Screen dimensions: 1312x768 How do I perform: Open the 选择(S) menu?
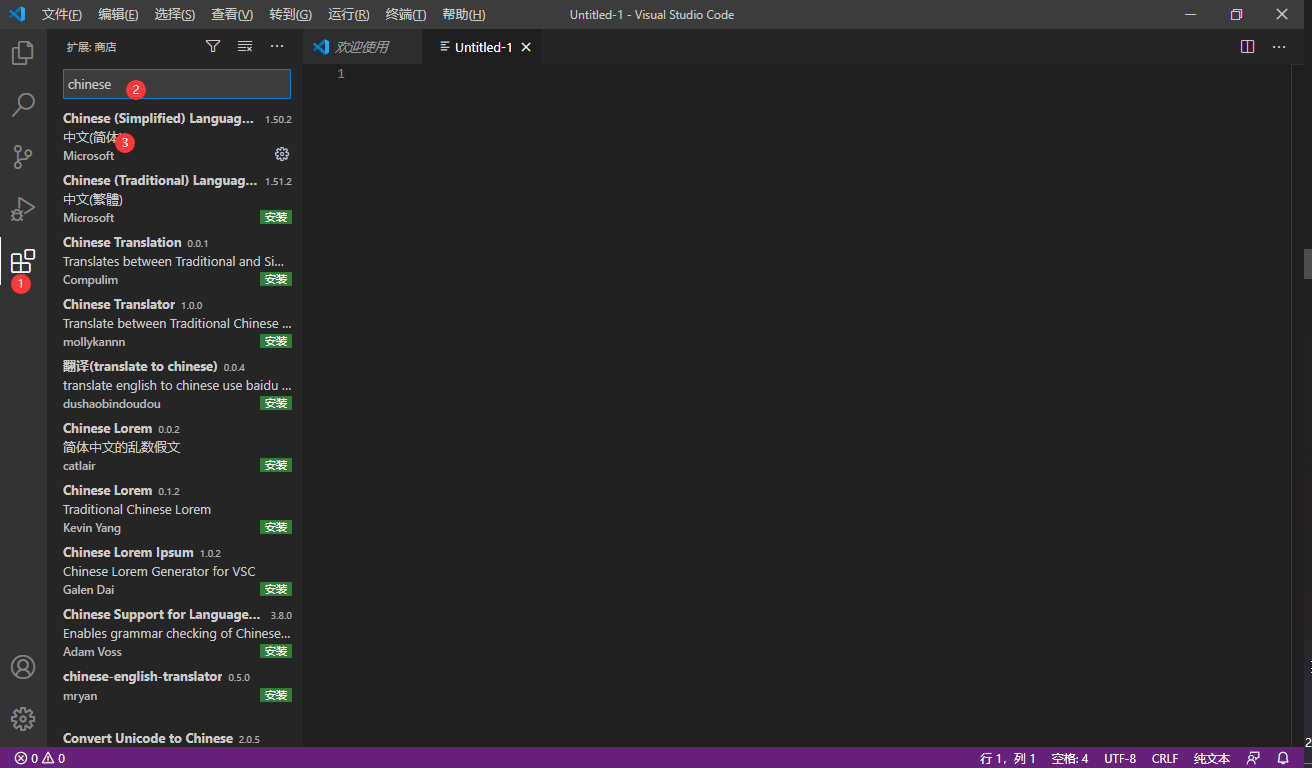[175, 14]
